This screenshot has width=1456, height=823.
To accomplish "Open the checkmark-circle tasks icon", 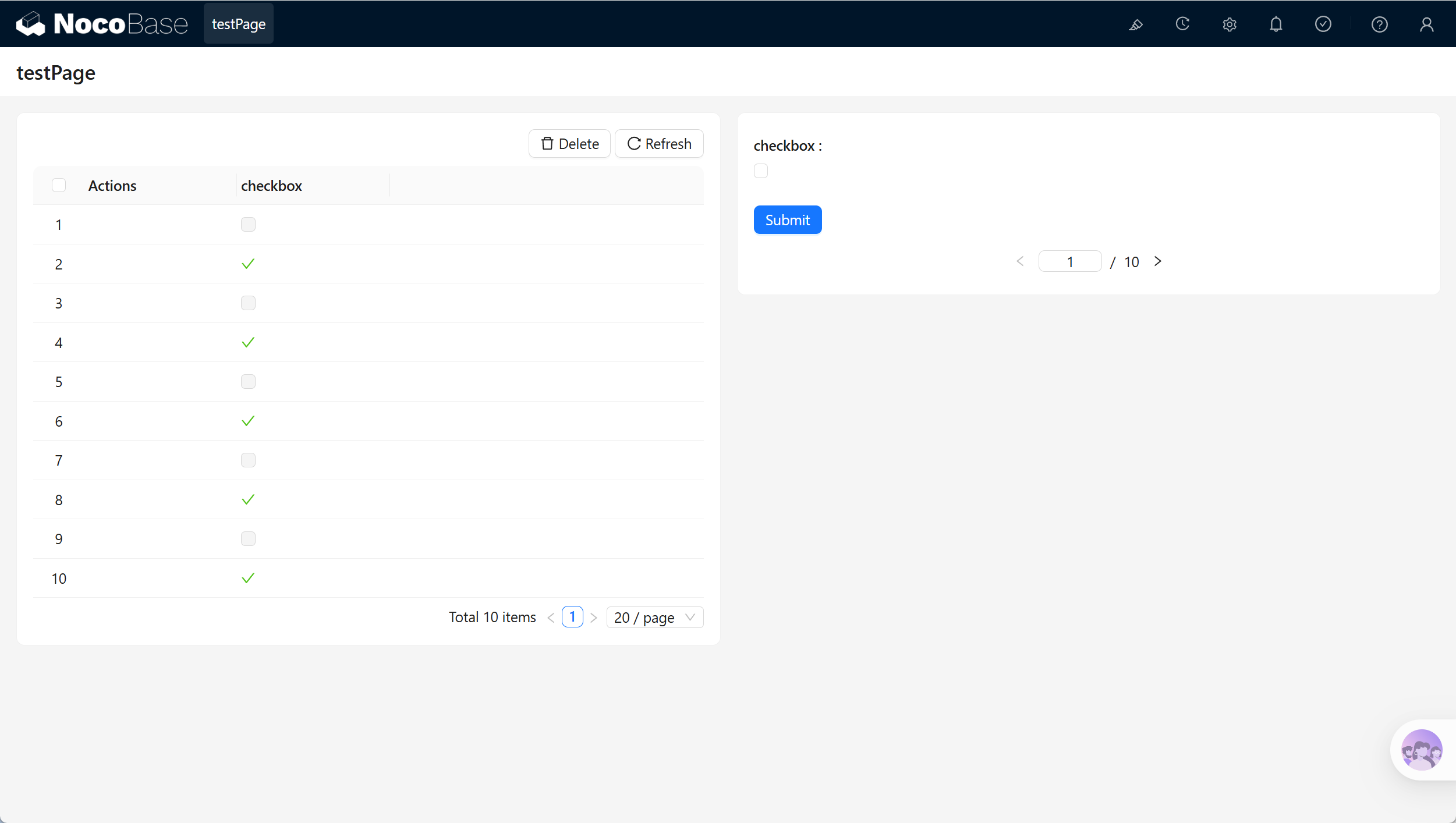I will (1323, 24).
